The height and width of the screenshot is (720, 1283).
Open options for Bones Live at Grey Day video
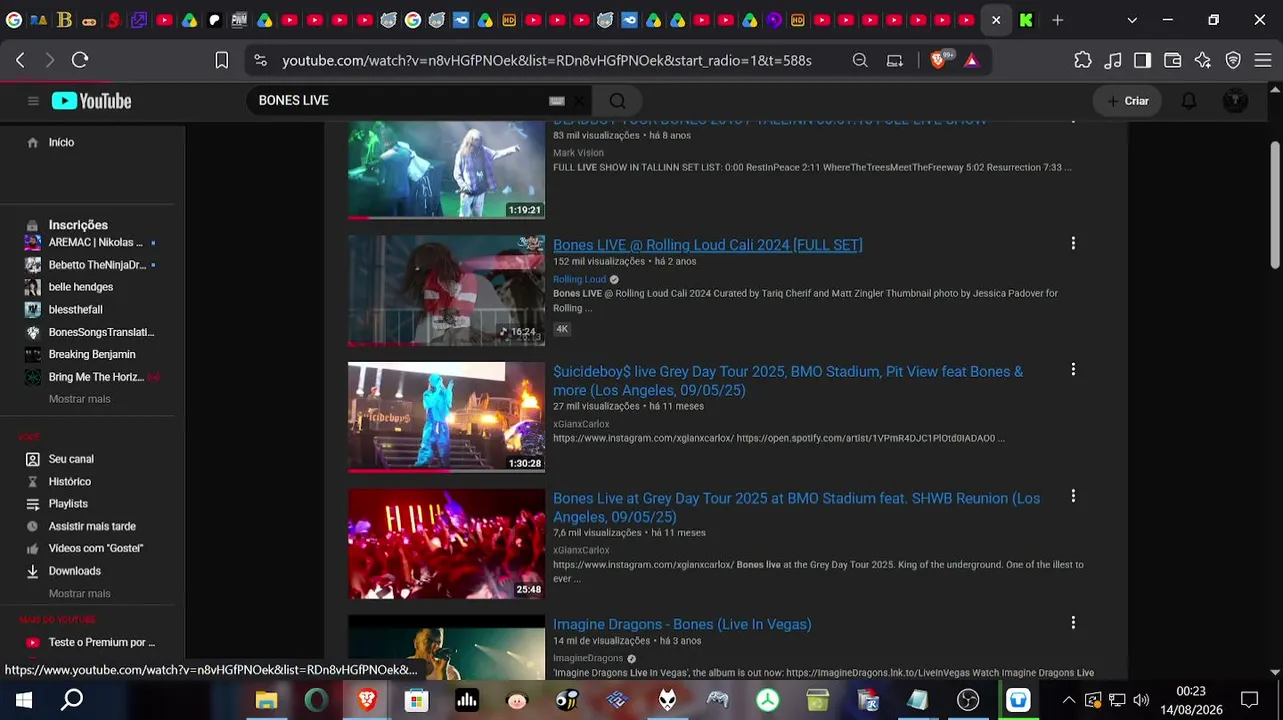click(x=1073, y=496)
